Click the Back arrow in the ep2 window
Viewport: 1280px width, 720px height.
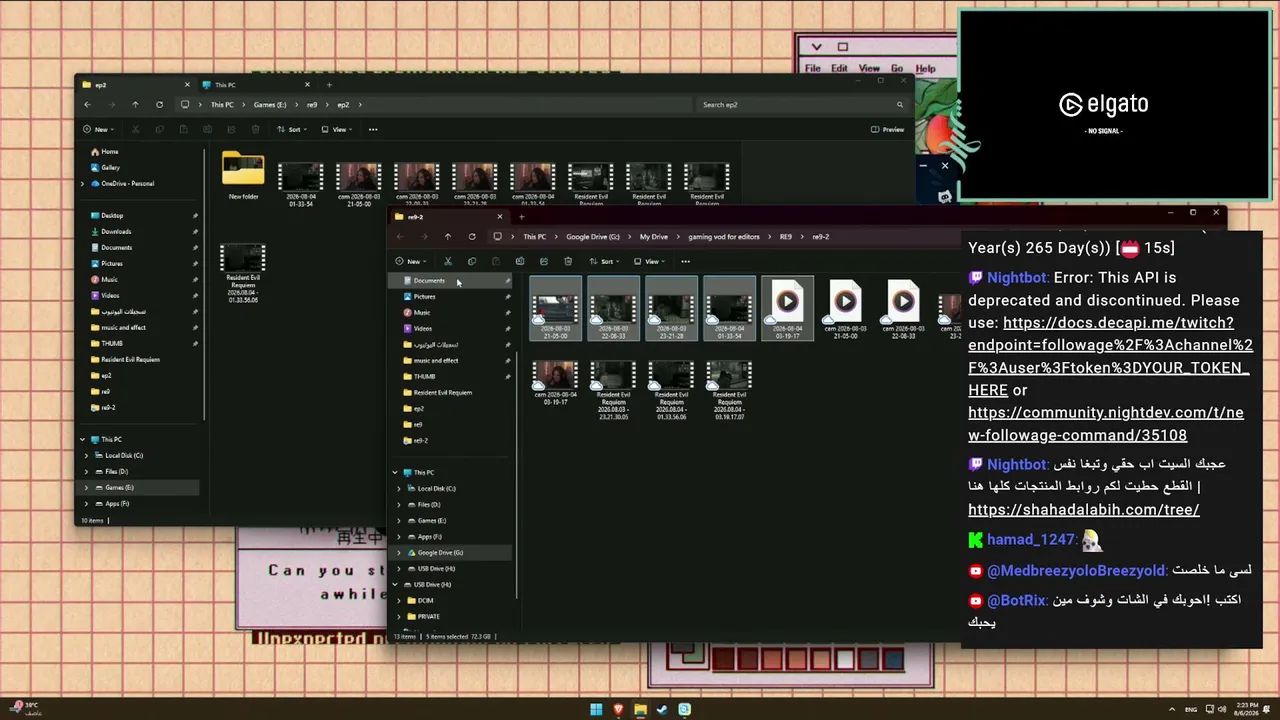(87, 104)
